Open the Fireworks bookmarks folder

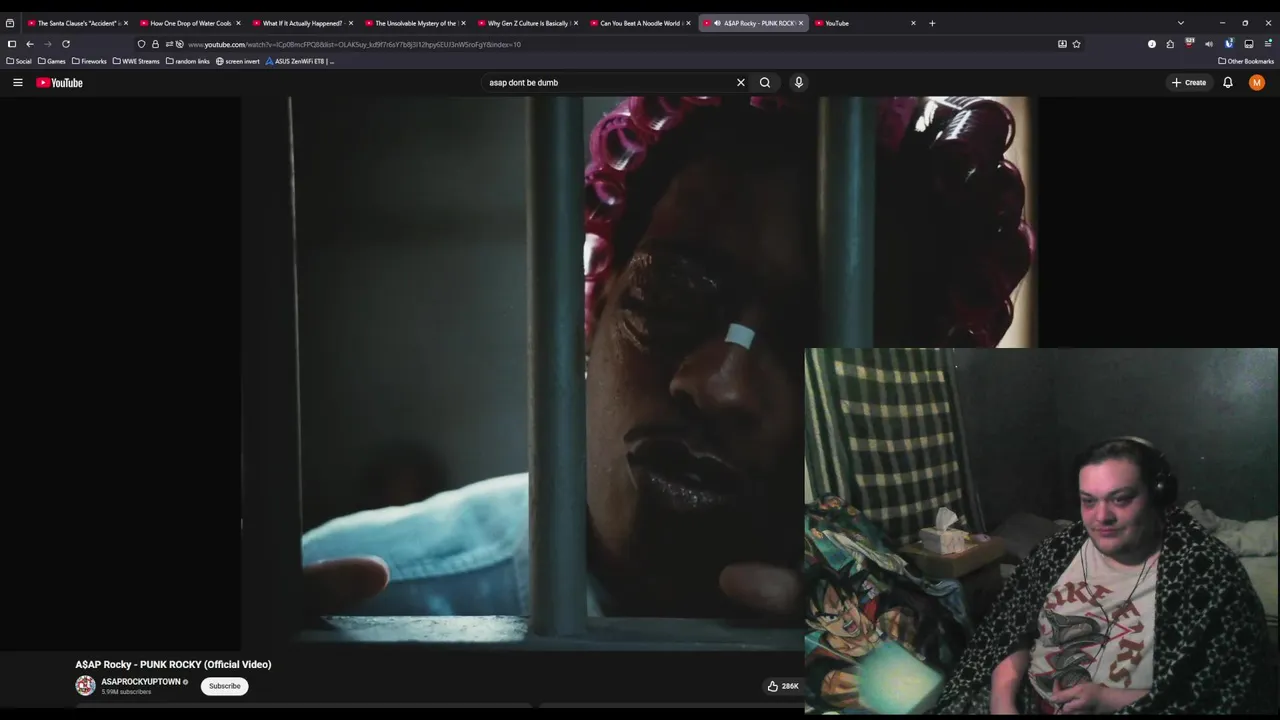[x=89, y=61]
